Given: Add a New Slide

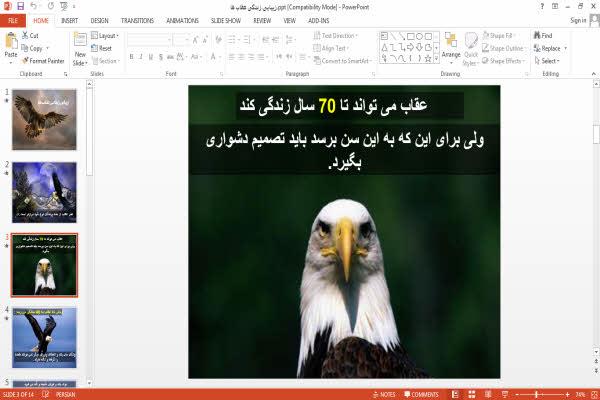Looking at the screenshot, I should click(80, 49).
